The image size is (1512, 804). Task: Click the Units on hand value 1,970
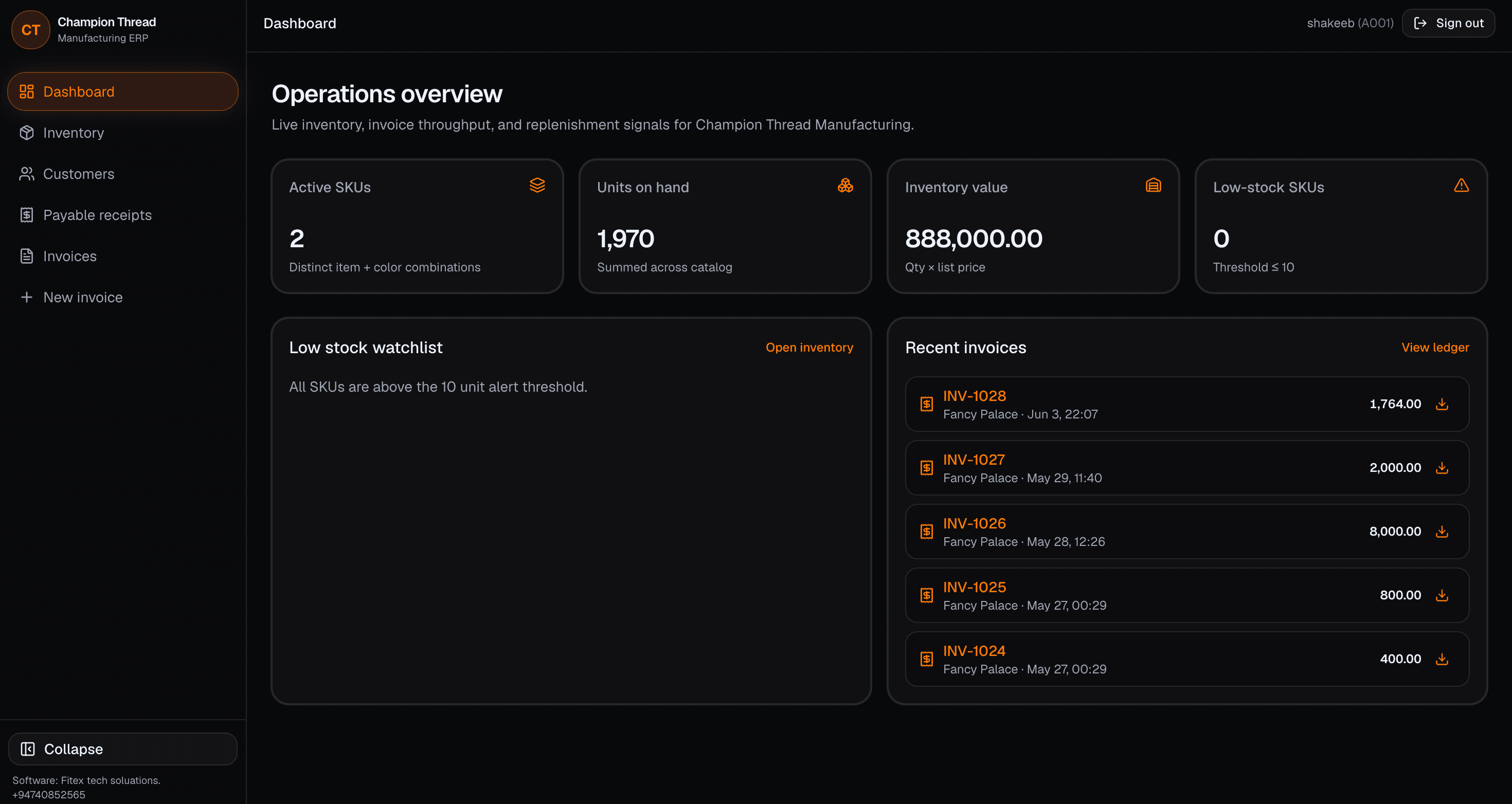pyautogui.click(x=625, y=238)
